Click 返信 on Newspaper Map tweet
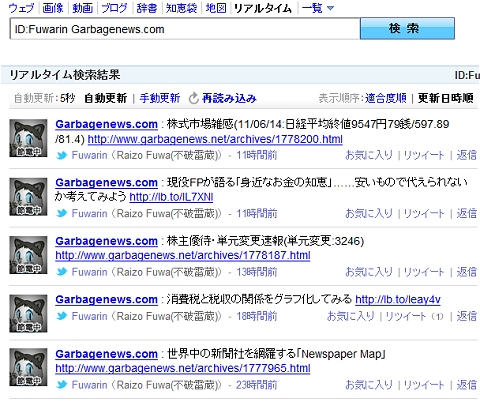Viewport: 480px width, 402px height. (x=466, y=385)
